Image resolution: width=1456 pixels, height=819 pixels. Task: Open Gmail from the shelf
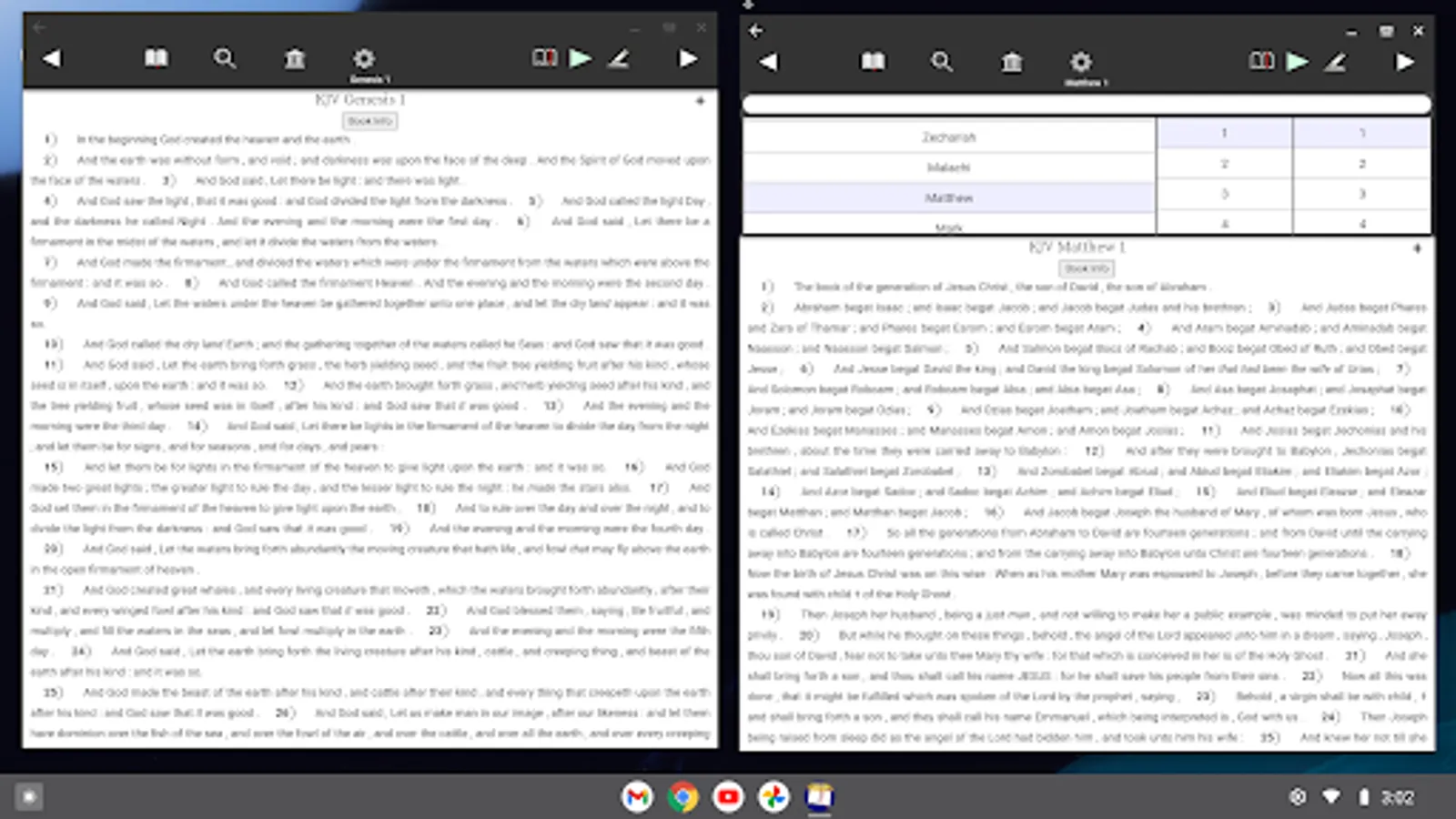(x=637, y=797)
